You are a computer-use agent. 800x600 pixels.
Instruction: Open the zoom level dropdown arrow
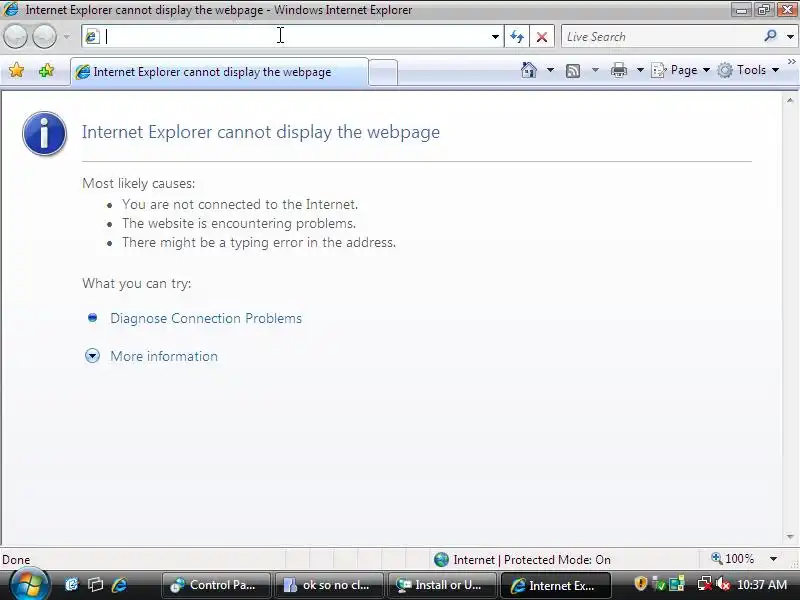pos(773,559)
